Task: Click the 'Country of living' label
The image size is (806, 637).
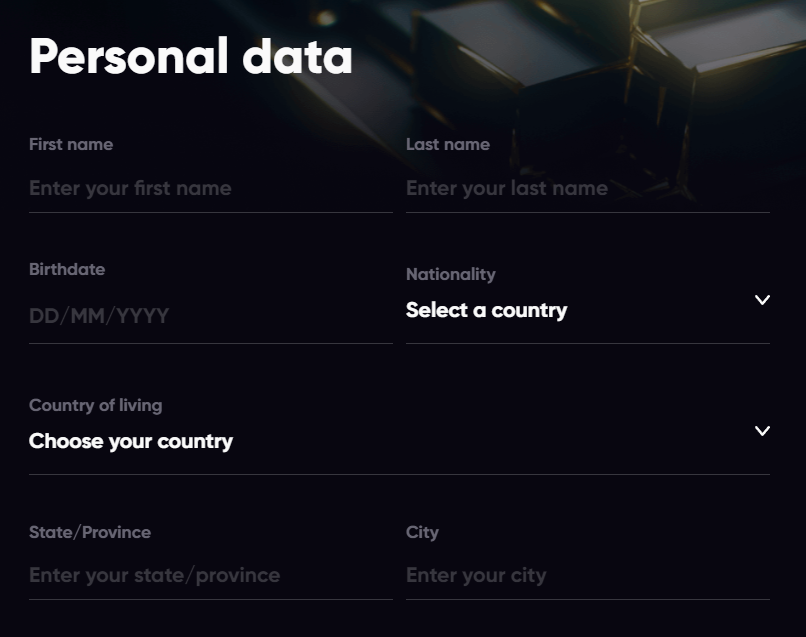Action: (x=95, y=405)
